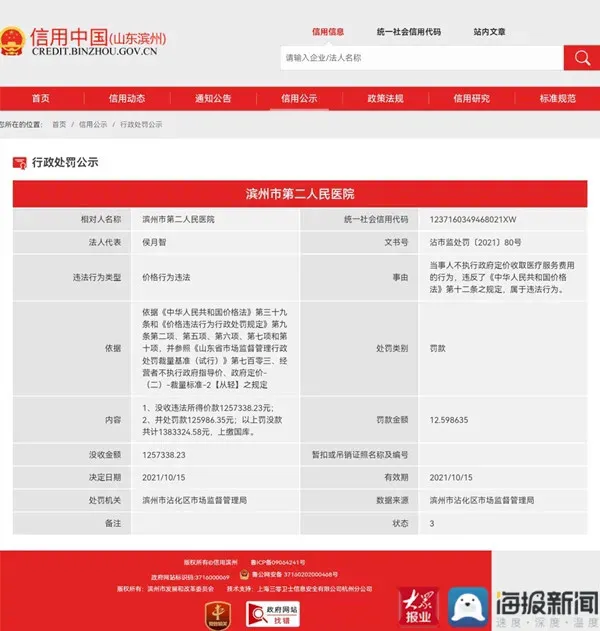Viewport: 600px width, 631px height.
Task: Click the legal representative name 侯月智
Action: [x=154, y=243]
